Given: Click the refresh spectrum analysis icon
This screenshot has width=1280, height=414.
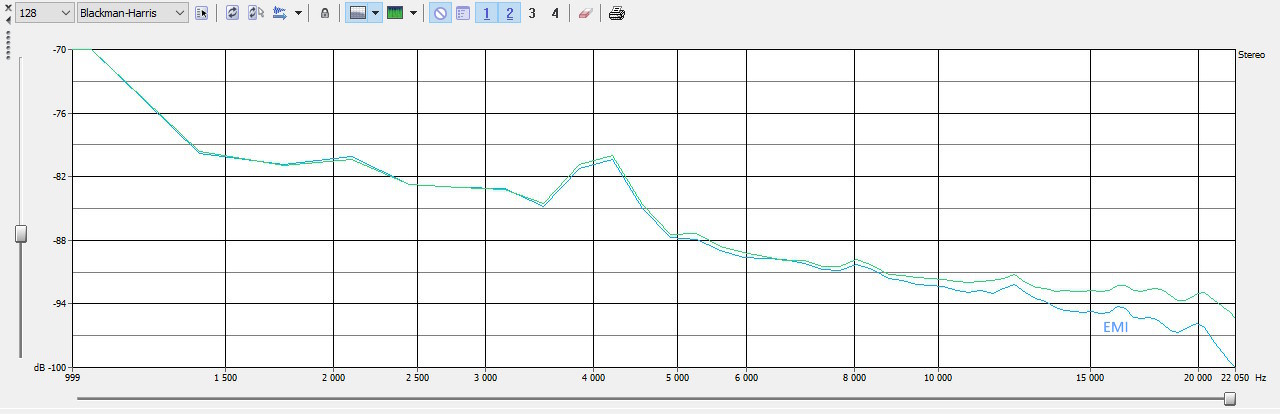Looking at the screenshot, I should click(232, 13).
